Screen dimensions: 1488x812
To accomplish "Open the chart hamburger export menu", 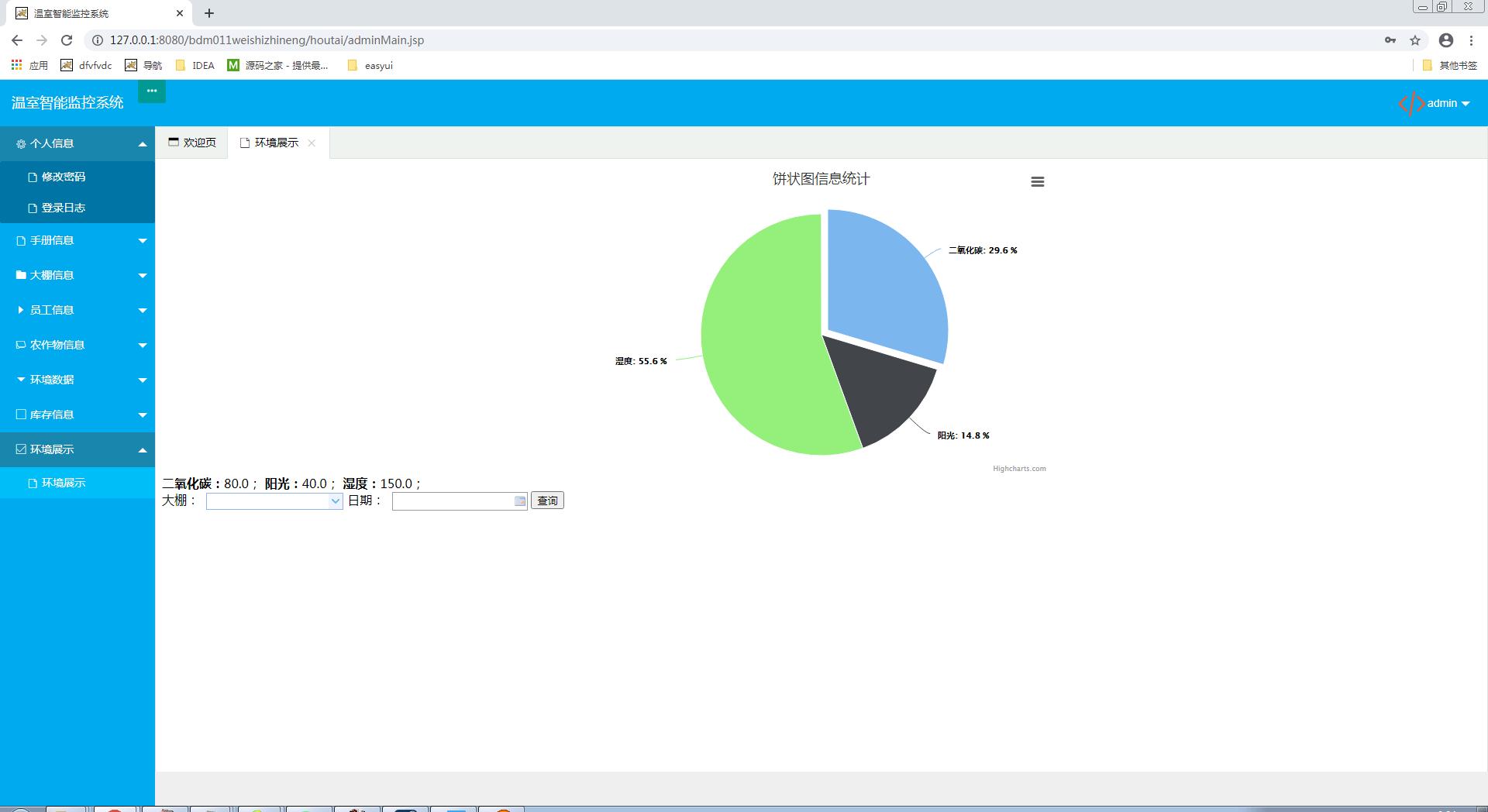I will coord(1038,182).
